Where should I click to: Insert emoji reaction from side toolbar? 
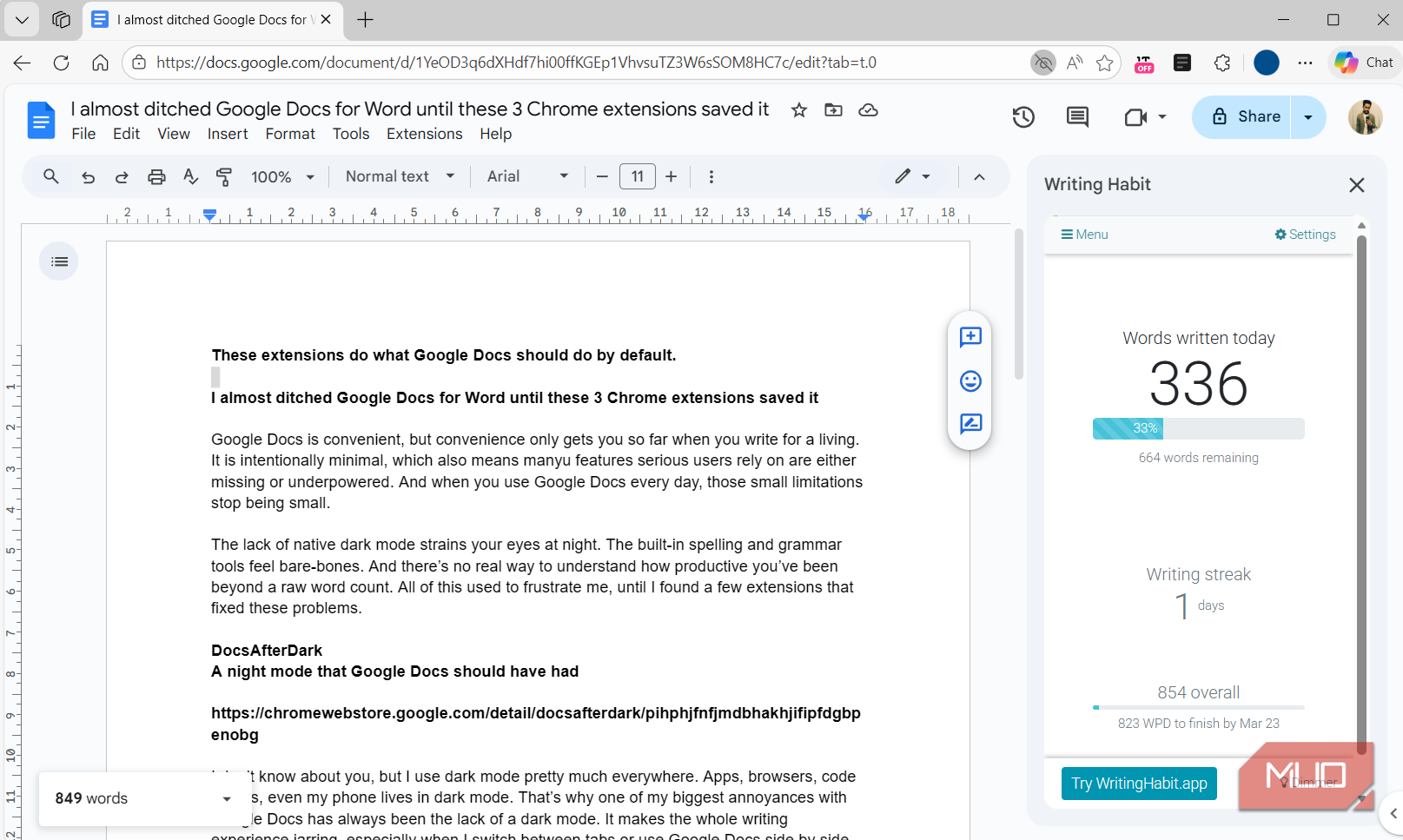coord(970,381)
